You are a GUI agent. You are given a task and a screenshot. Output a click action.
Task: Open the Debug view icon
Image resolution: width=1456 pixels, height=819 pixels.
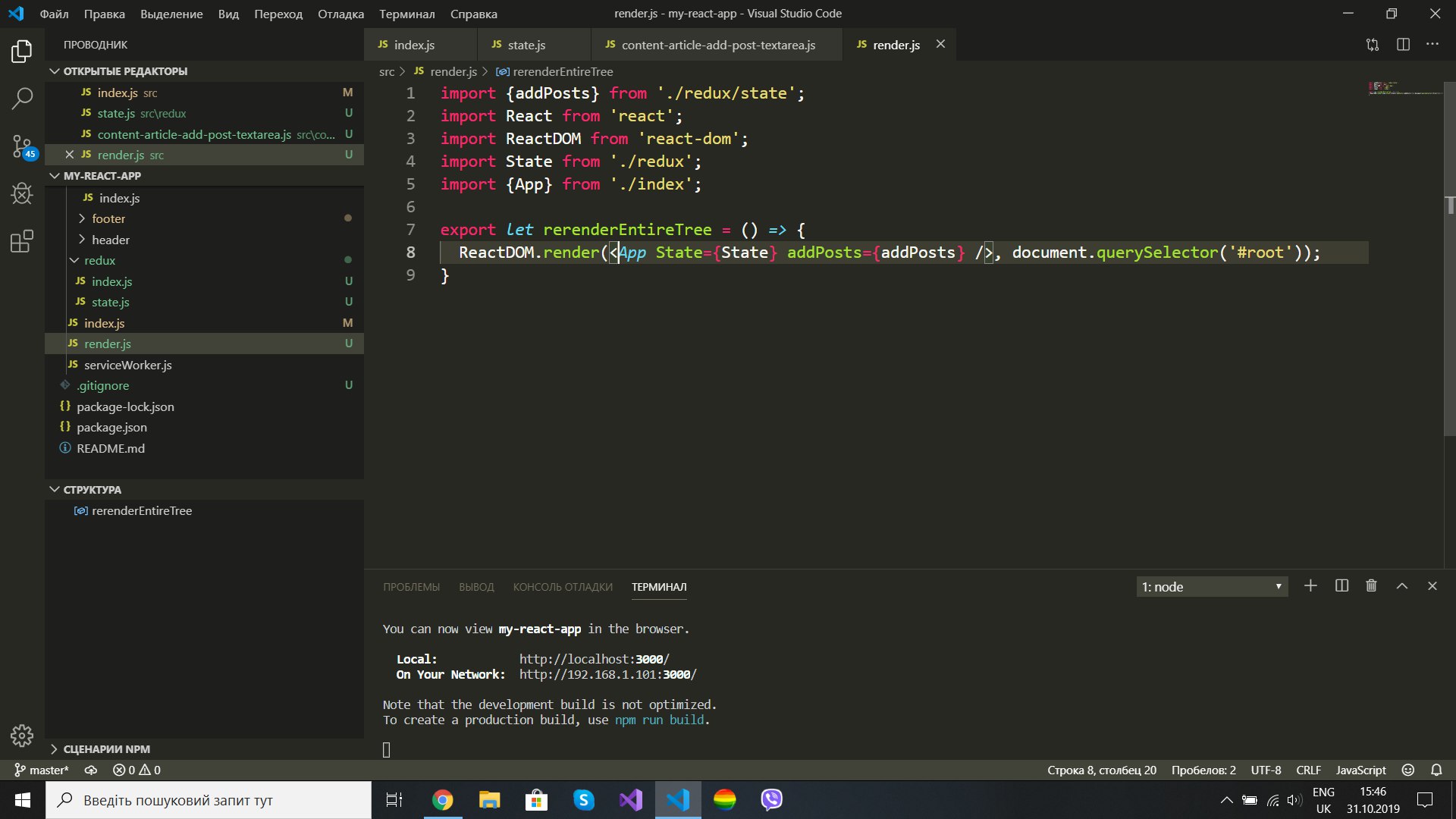pyautogui.click(x=22, y=194)
